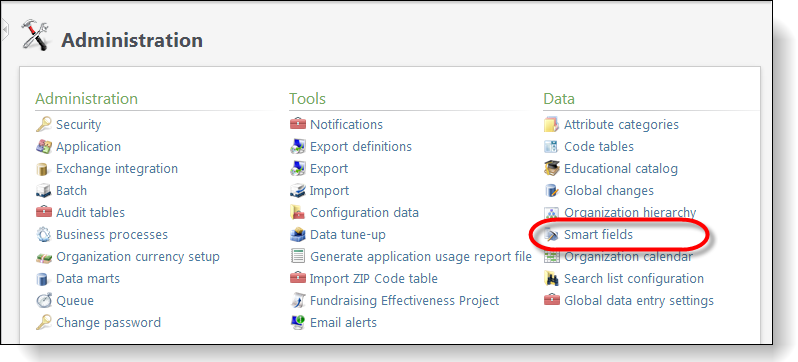Open Code tables under Data

click(x=598, y=147)
